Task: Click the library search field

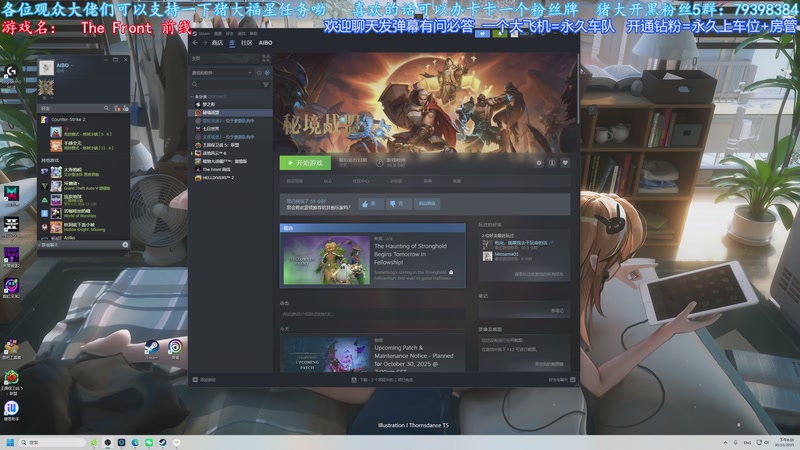Action: pyautogui.click(x=226, y=84)
